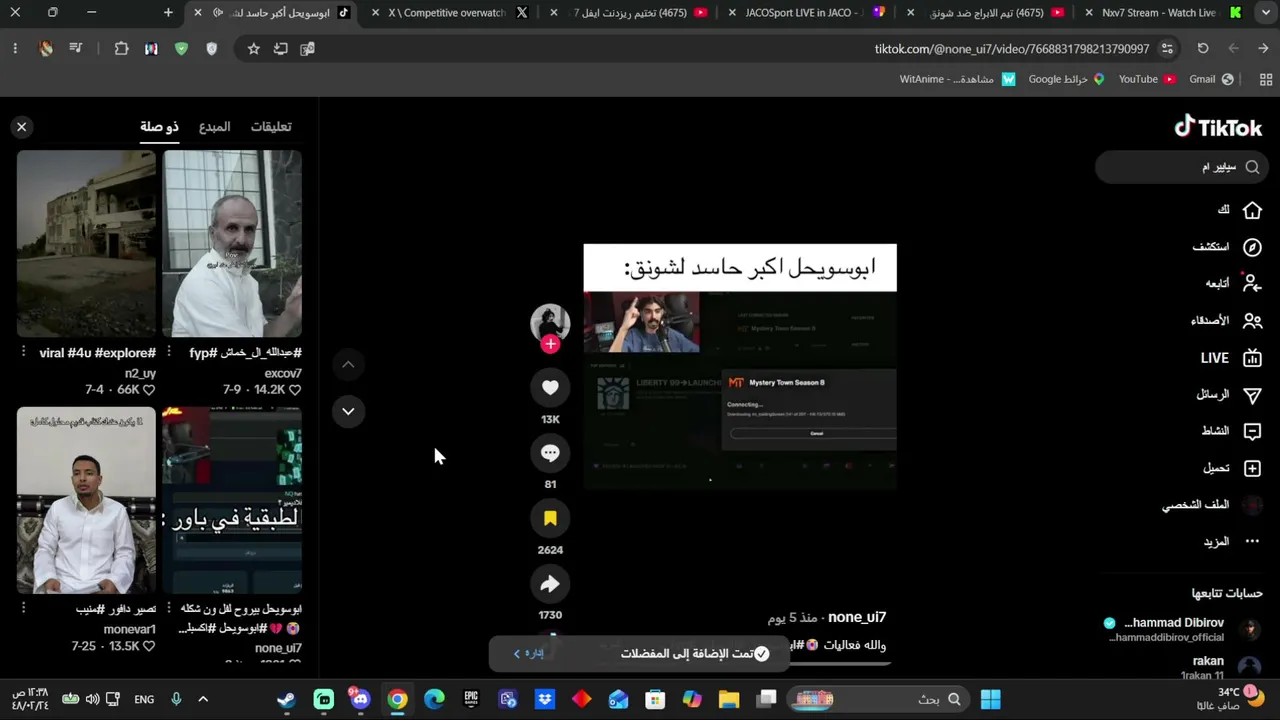
Task: Open the none_ui7 username below the video
Action: [x=857, y=617]
